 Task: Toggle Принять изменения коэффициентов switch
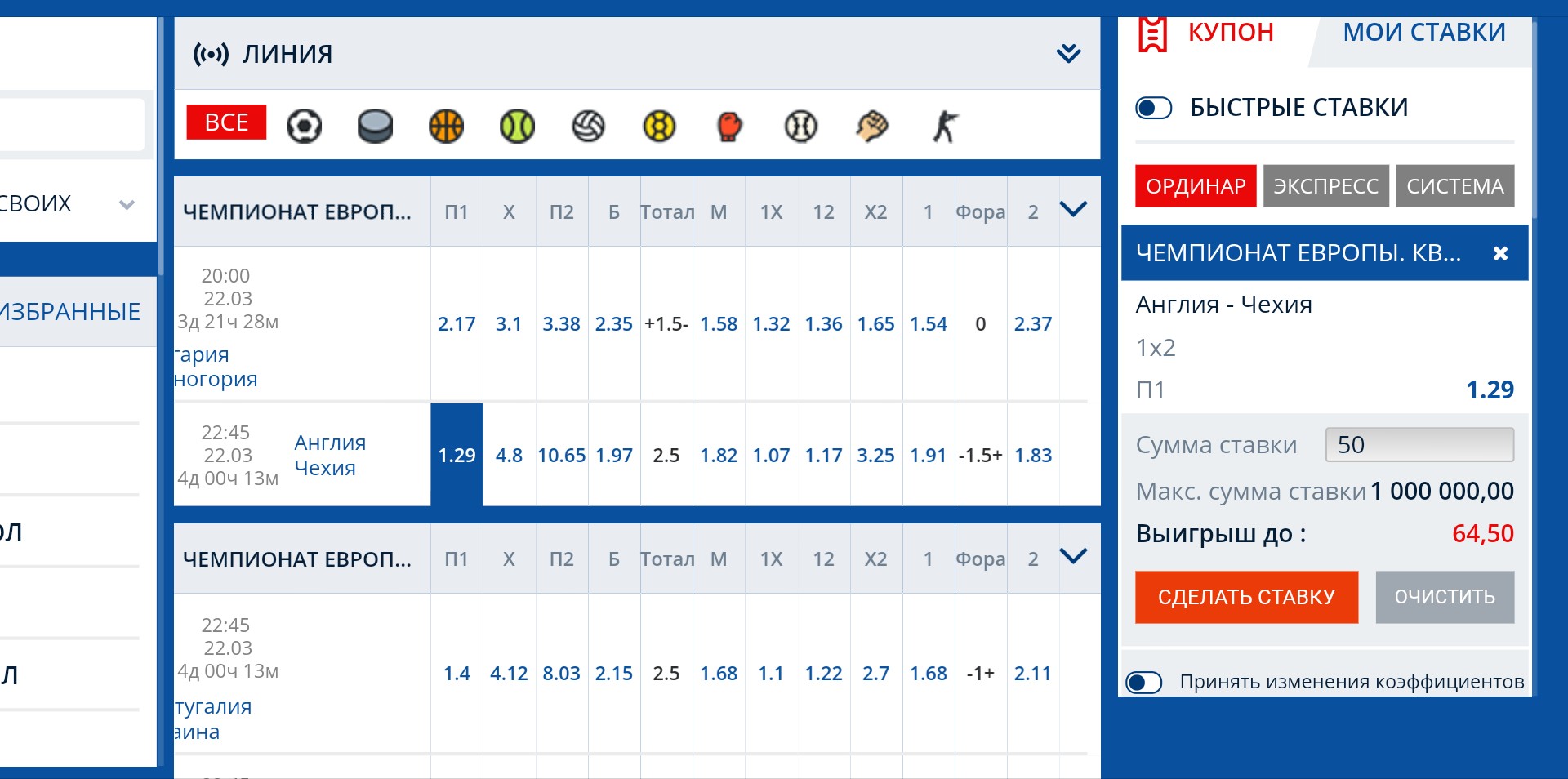1143,682
